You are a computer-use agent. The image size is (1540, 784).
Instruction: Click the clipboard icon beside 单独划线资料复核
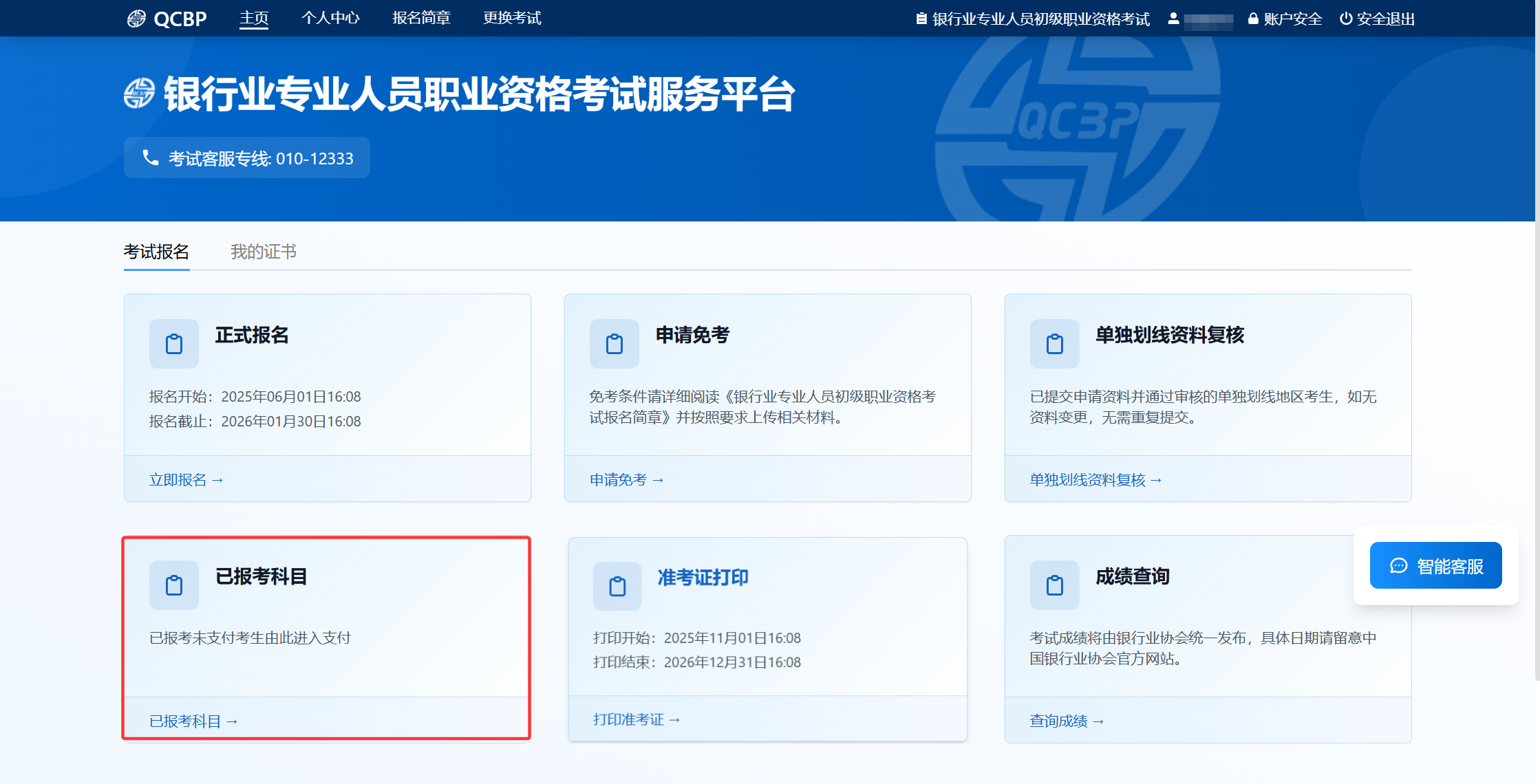coord(1054,344)
